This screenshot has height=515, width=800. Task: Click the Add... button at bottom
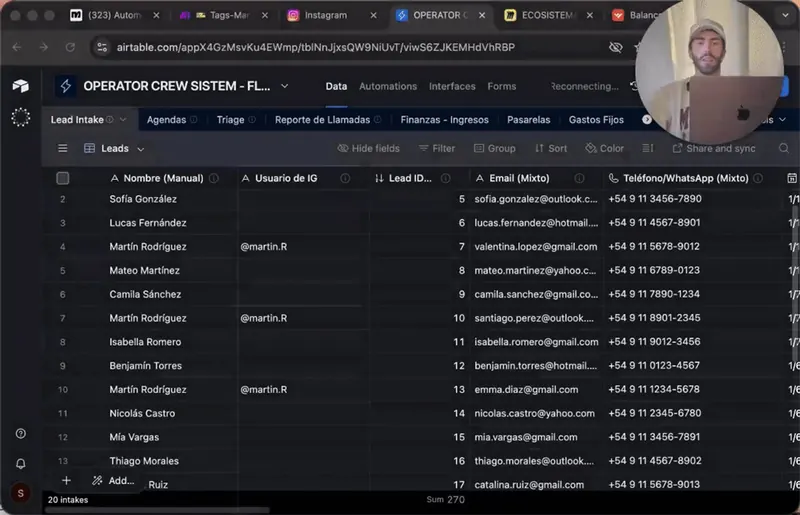[x=113, y=480]
